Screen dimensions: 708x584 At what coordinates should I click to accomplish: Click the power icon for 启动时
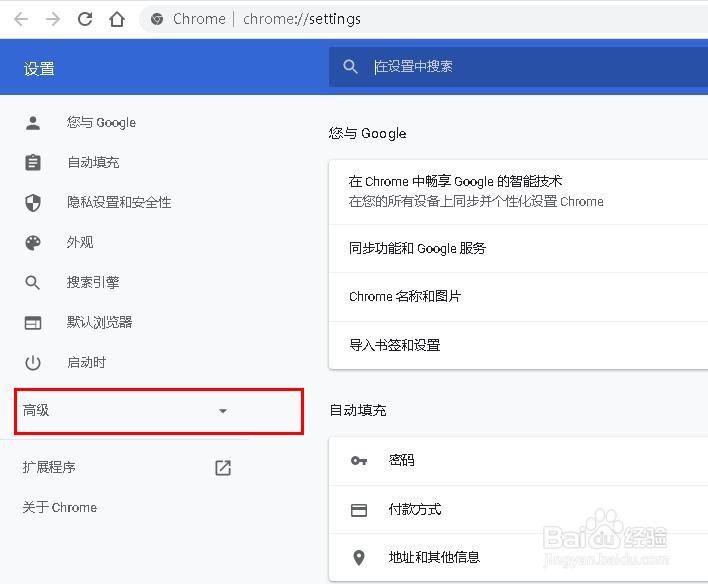click(33, 363)
